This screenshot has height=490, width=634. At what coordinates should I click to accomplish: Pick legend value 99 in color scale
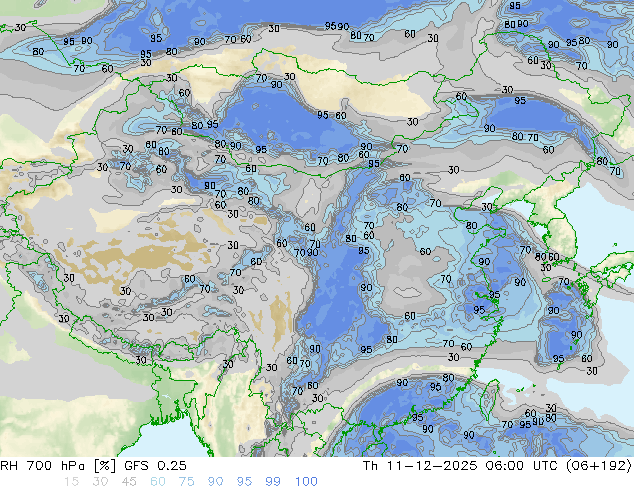tap(273, 482)
